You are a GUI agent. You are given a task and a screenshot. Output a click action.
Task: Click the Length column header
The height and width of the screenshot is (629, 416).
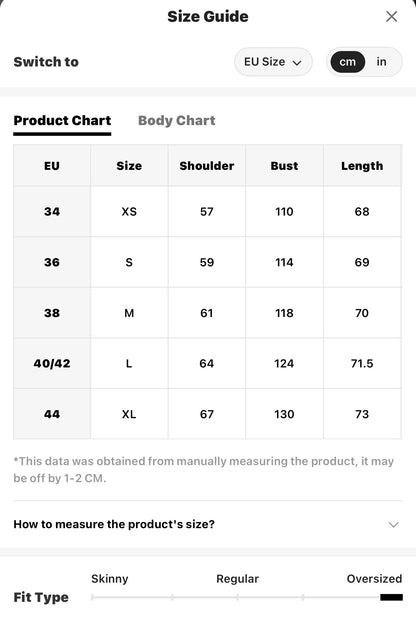[x=362, y=166]
